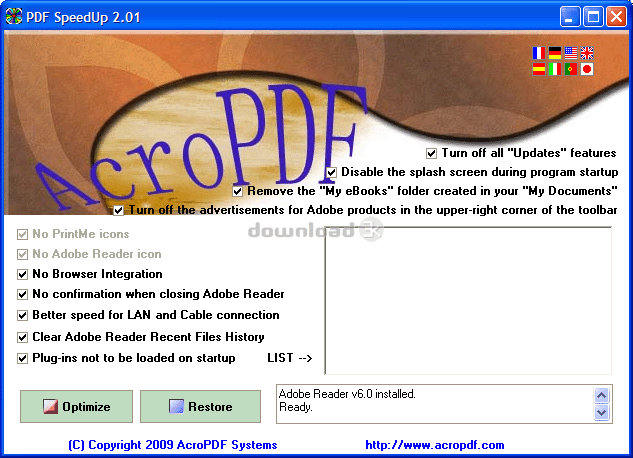Choose the Japanese flag language
The image size is (633, 458).
[587, 69]
